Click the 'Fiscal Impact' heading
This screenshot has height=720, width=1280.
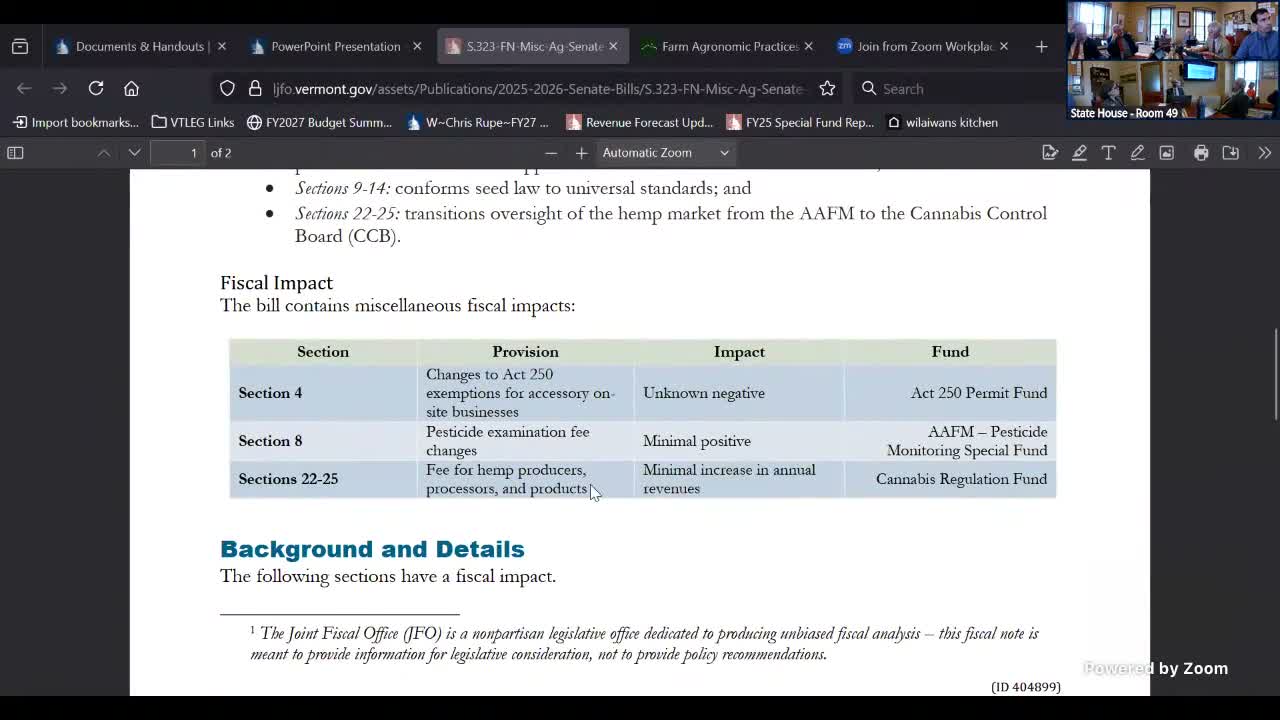[276, 283]
